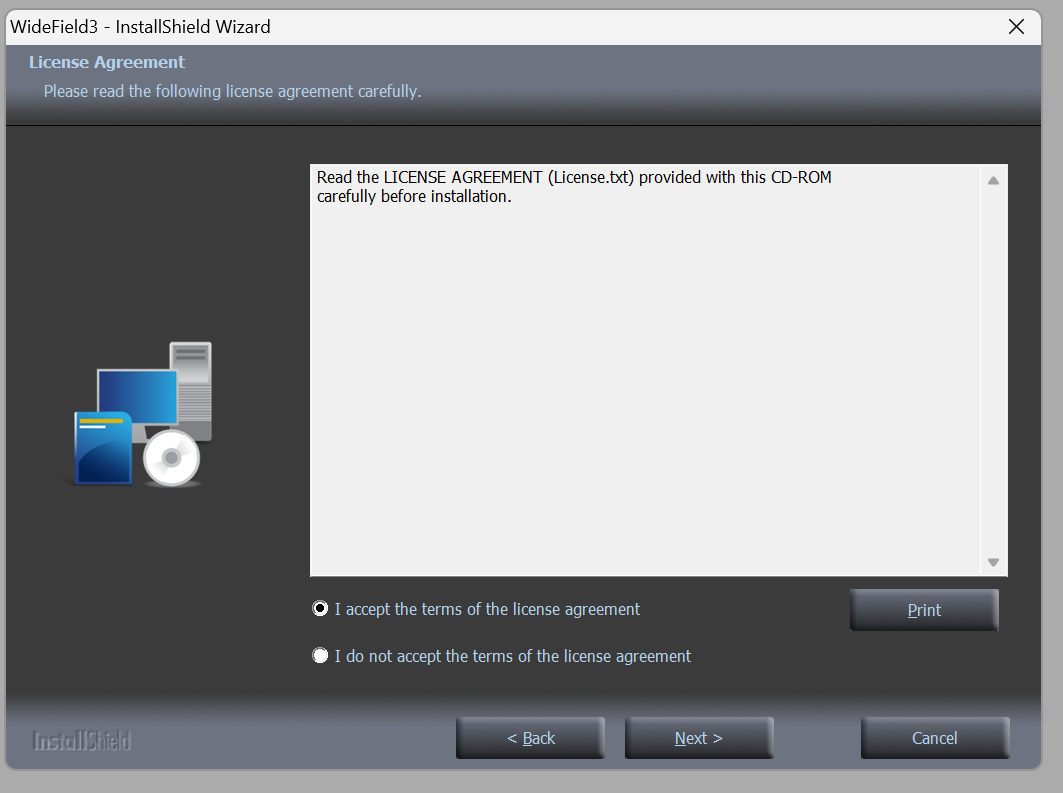1063x793 pixels.
Task: Close the WideField3 InstallShield Wizard window
Action: pos(1016,26)
